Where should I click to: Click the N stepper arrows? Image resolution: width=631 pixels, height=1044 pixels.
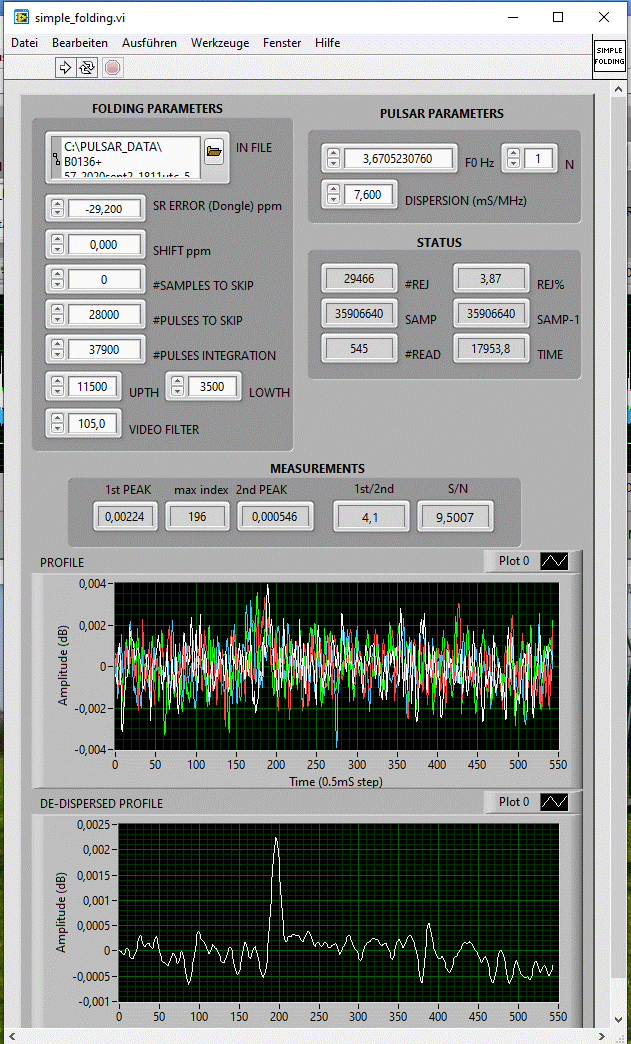point(513,158)
